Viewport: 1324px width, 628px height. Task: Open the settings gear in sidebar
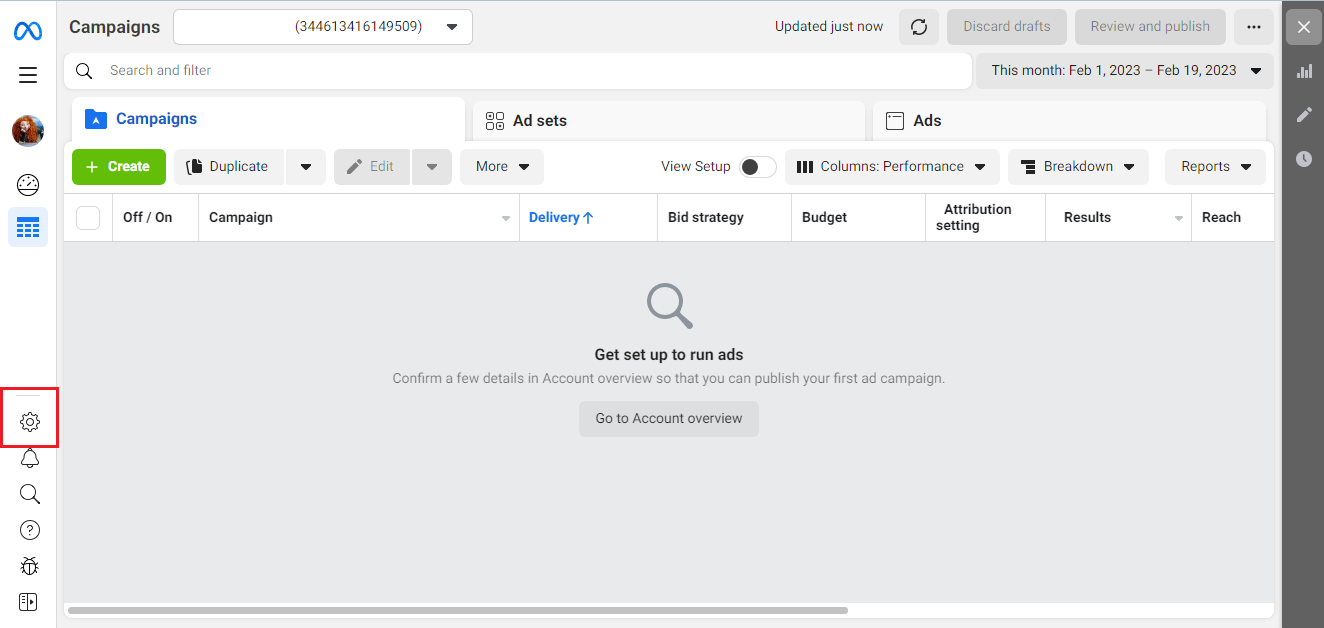click(30, 422)
